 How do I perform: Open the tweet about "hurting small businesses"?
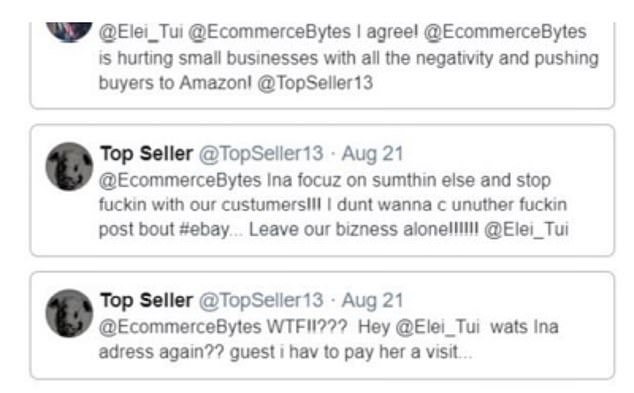click(x=322, y=66)
